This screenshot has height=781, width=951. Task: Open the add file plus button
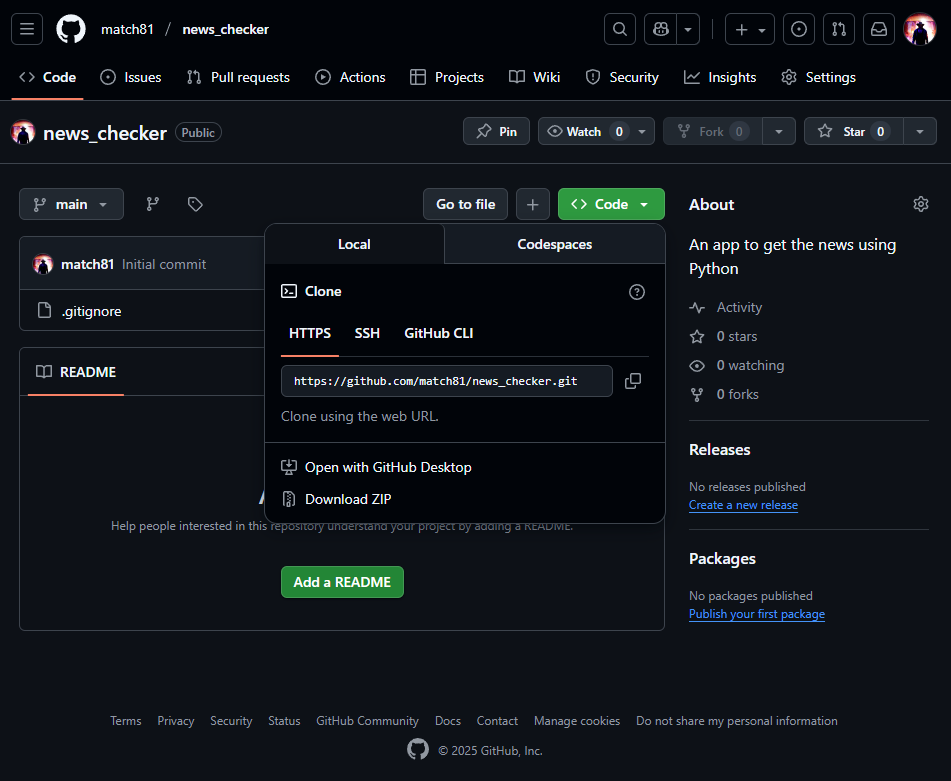pyautogui.click(x=533, y=204)
